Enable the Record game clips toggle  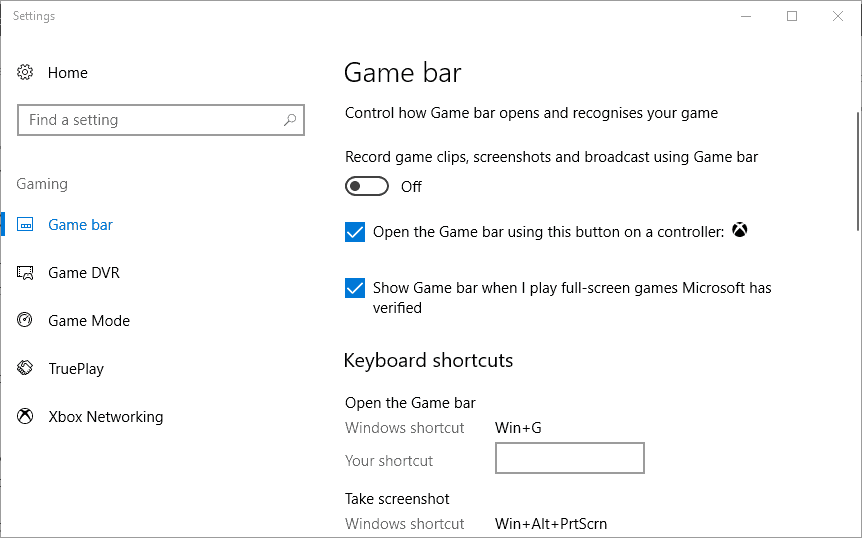tap(366, 187)
